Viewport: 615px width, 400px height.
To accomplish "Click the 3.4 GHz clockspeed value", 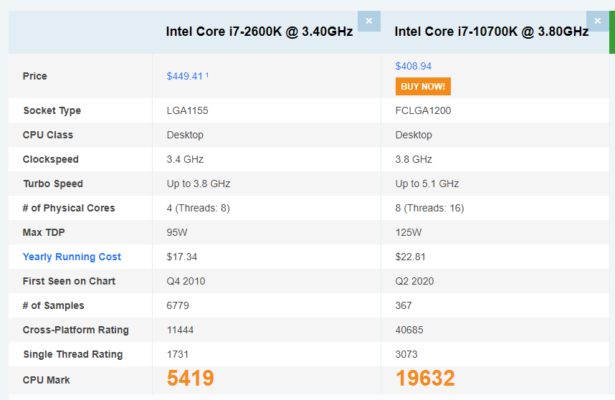I will pyautogui.click(x=185, y=159).
